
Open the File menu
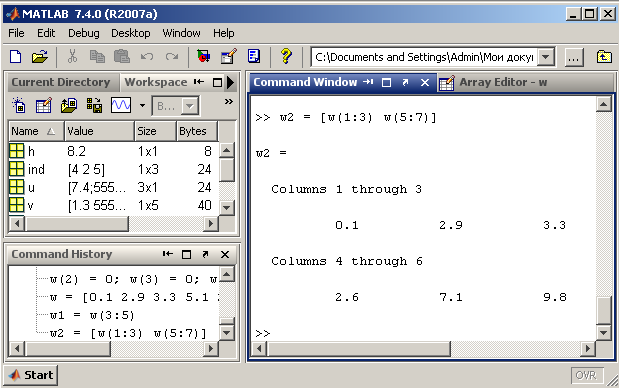16,33
